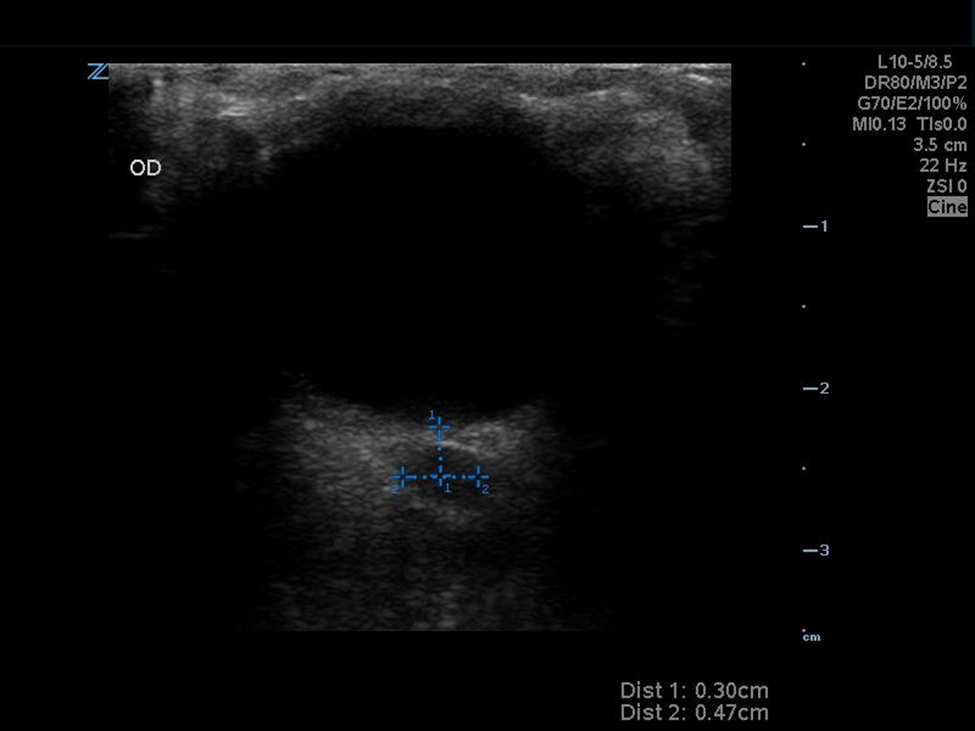Click the G70/E2/100% gain text
Screen dimensions: 975x731
912,103
